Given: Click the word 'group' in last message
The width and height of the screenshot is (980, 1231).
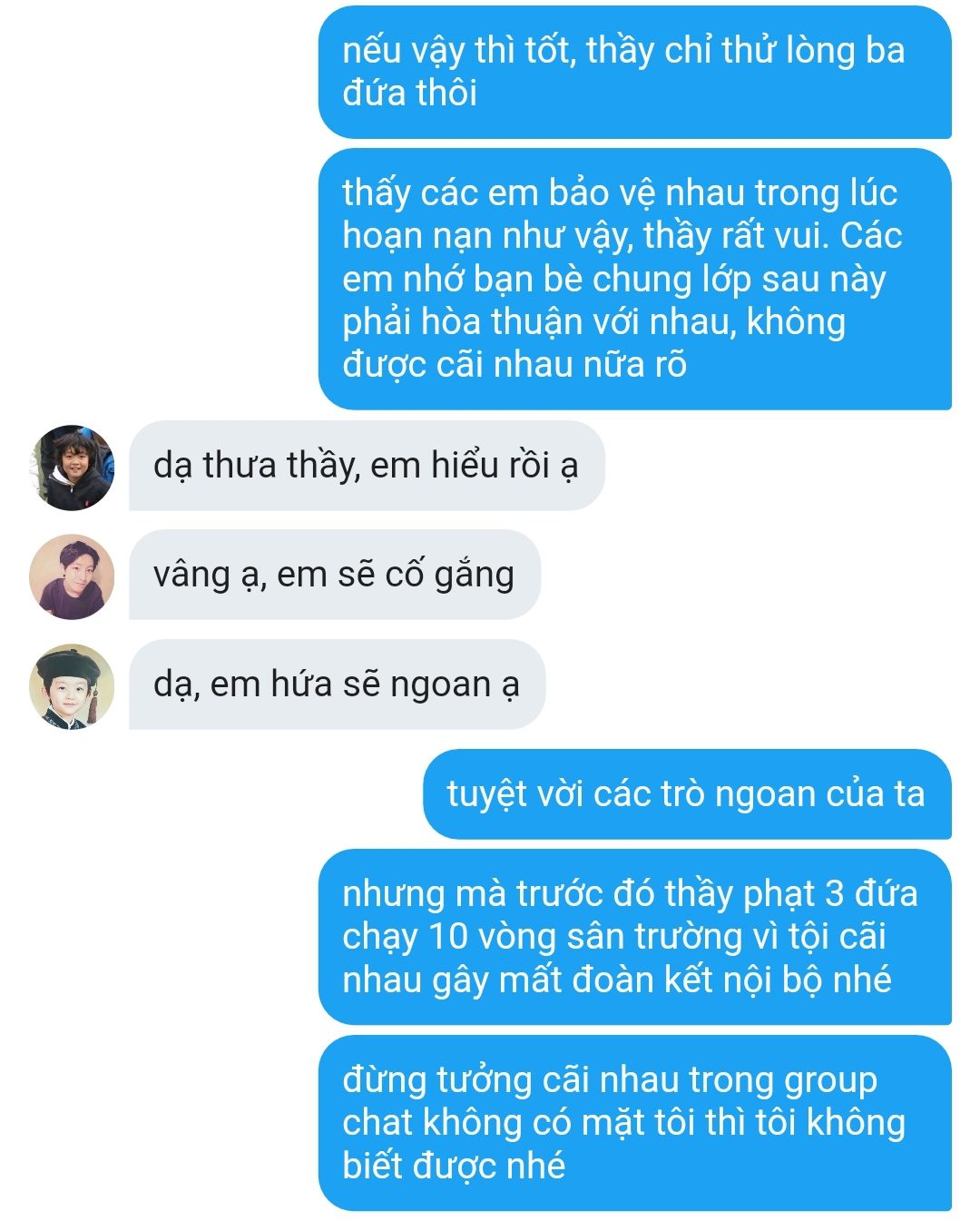Looking at the screenshot, I should tap(830, 1082).
